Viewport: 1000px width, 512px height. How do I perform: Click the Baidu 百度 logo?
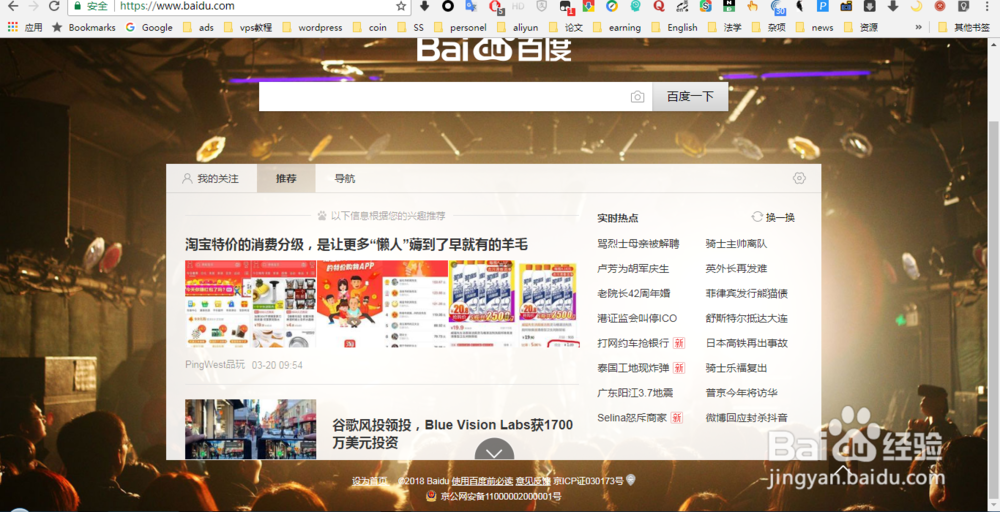pos(494,50)
